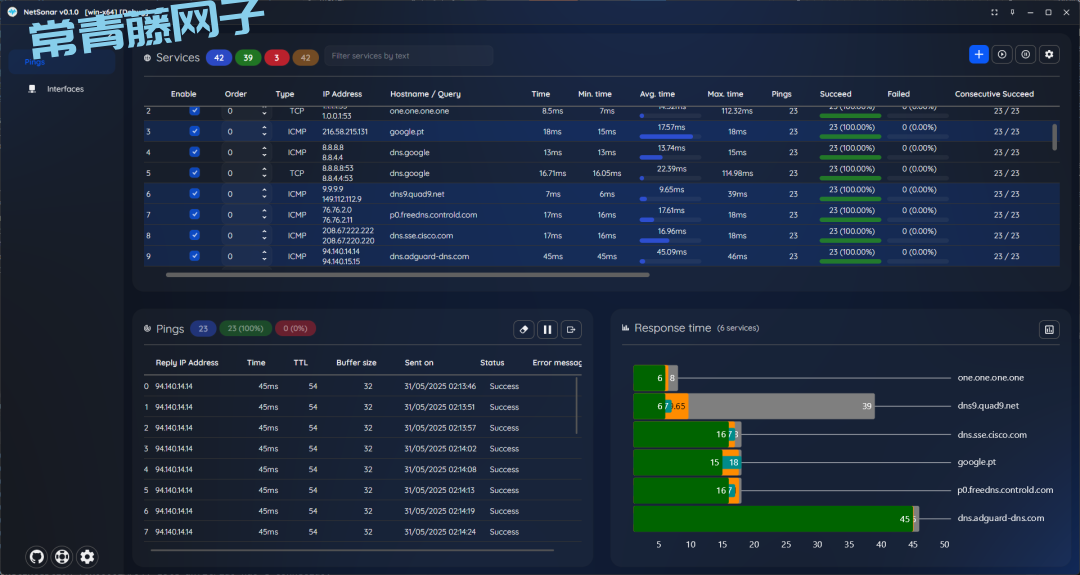
Task: Toggle Enable checkbox for dns.adguard-dns.com
Action: (195, 256)
